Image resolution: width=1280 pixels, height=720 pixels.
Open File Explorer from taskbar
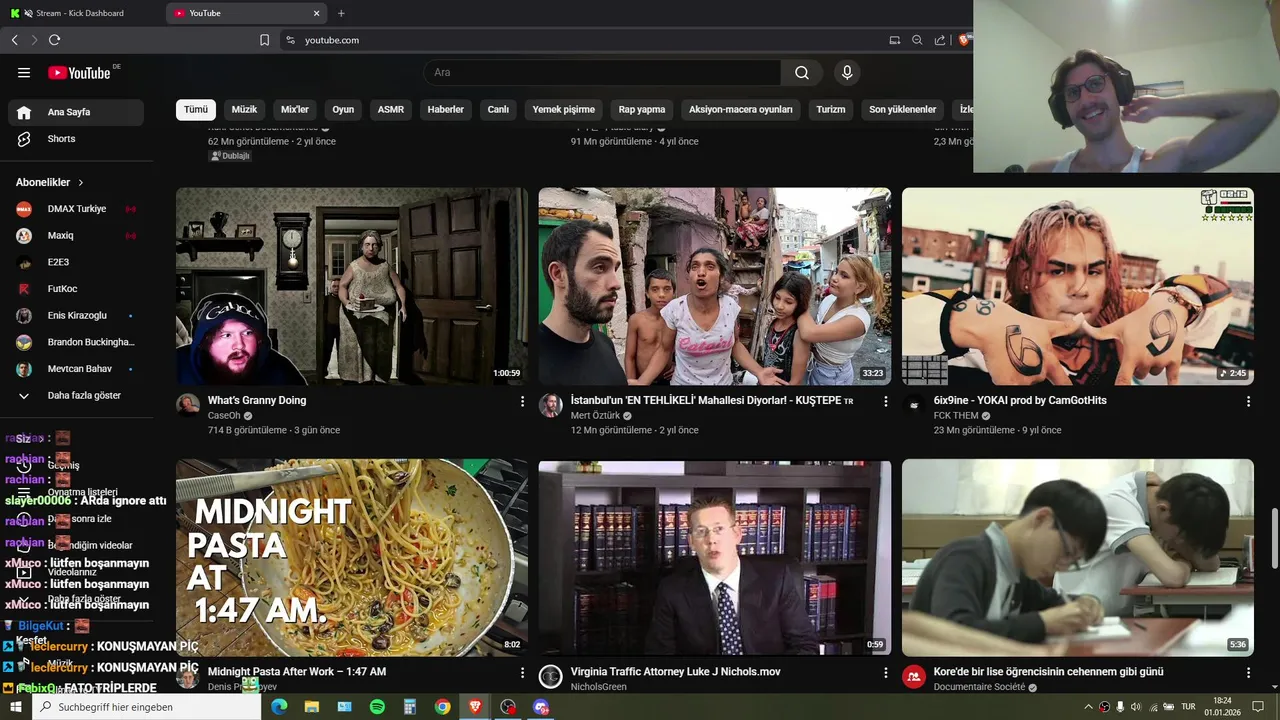(x=312, y=707)
